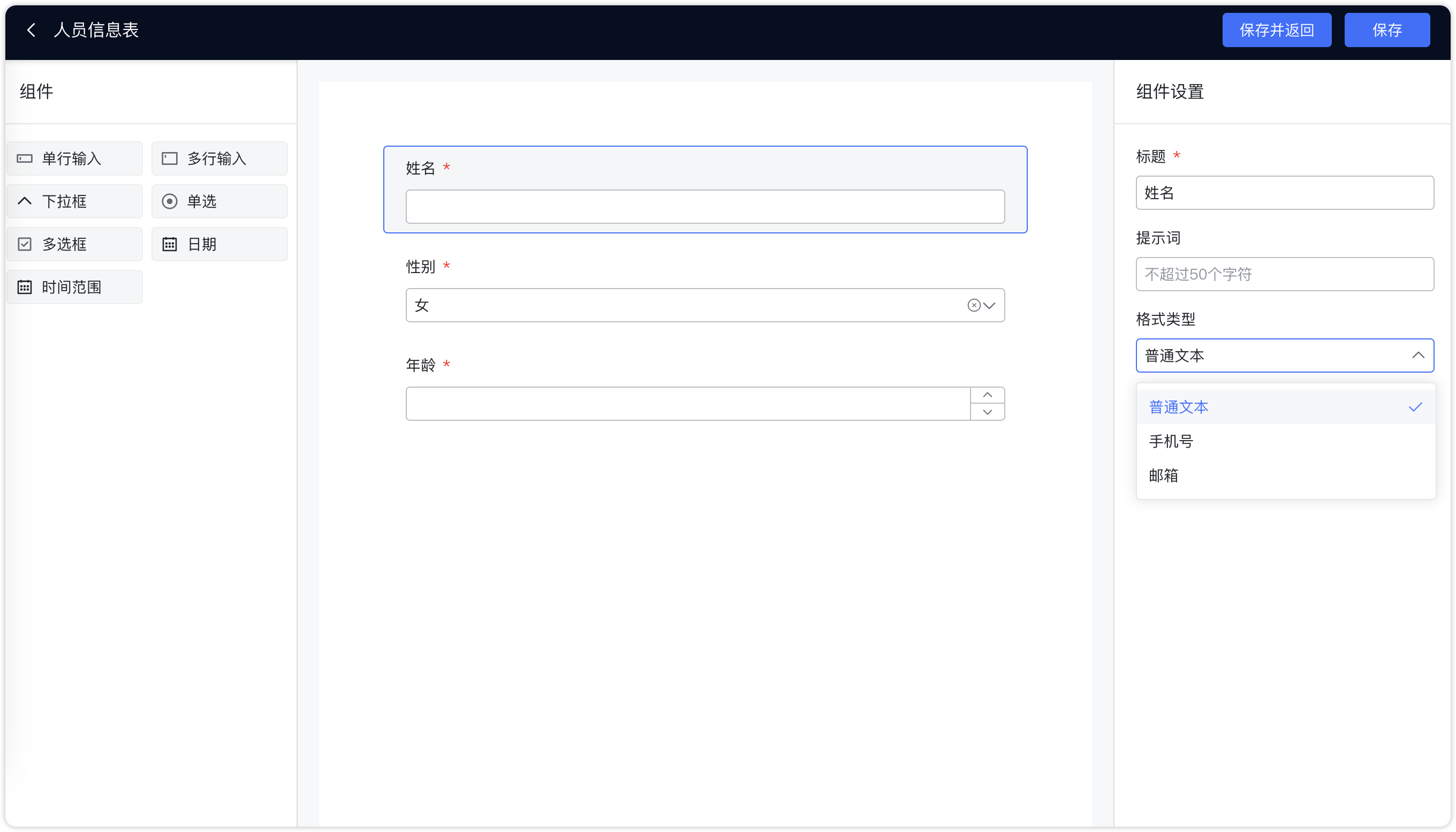Increase 年龄 with the up stepper arrow
Image resolution: width=1456 pixels, height=832 pixels.
[987, 395]
